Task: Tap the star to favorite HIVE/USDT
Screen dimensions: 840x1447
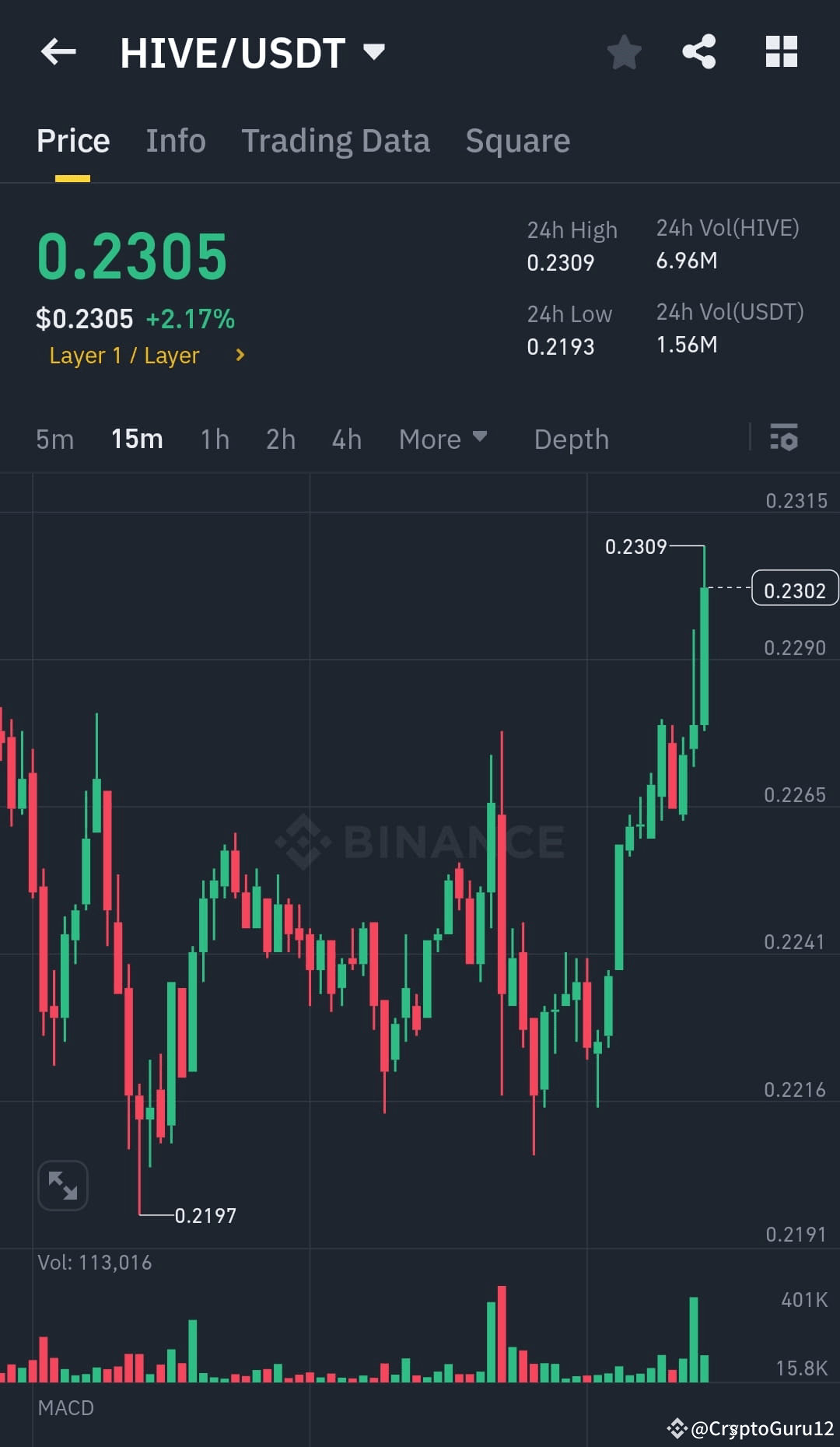Action: point(624,51)
